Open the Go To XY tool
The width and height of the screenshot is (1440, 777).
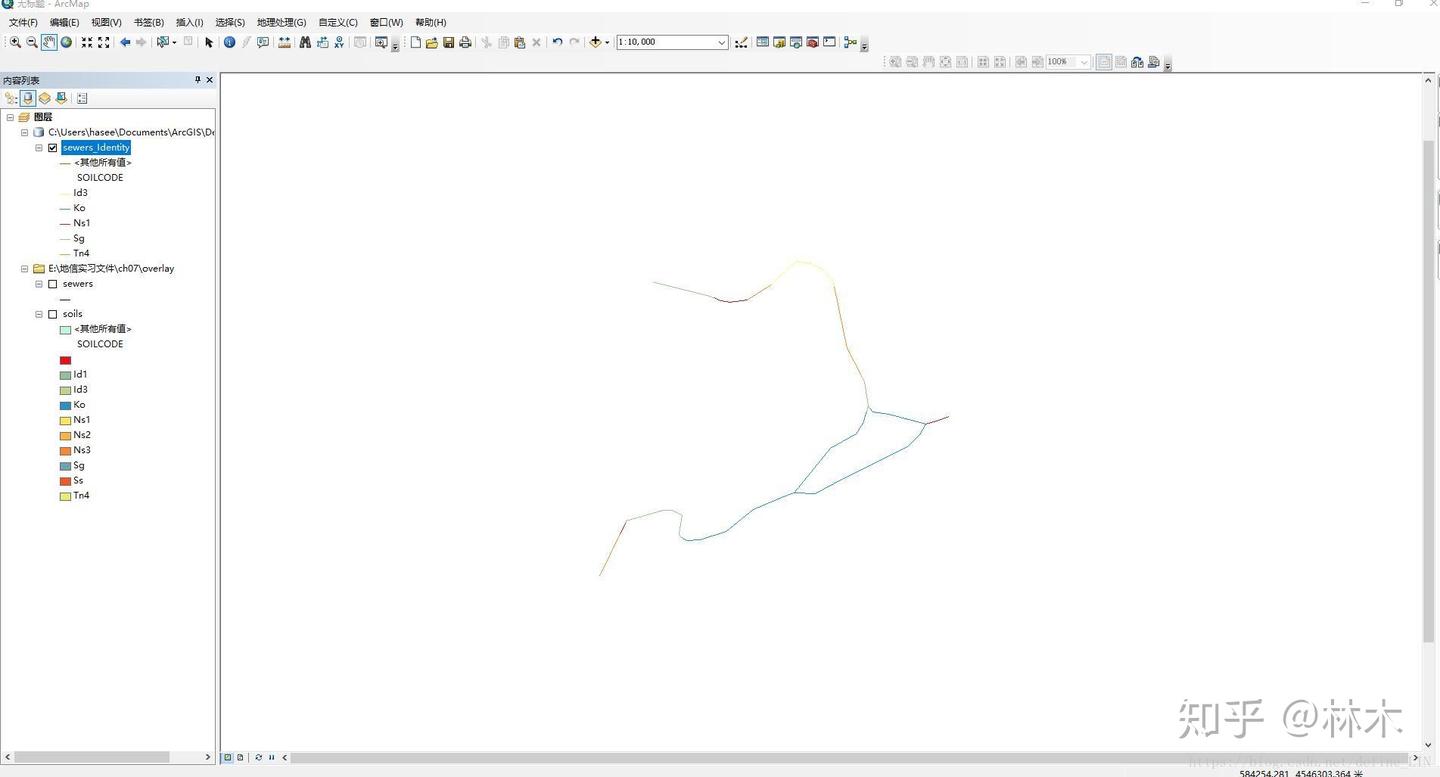pyautogui.click(x=339, y=42)
